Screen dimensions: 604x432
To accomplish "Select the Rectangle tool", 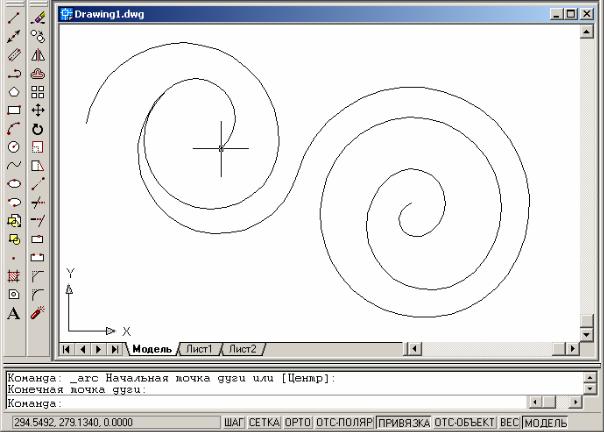I will (14, 110).
